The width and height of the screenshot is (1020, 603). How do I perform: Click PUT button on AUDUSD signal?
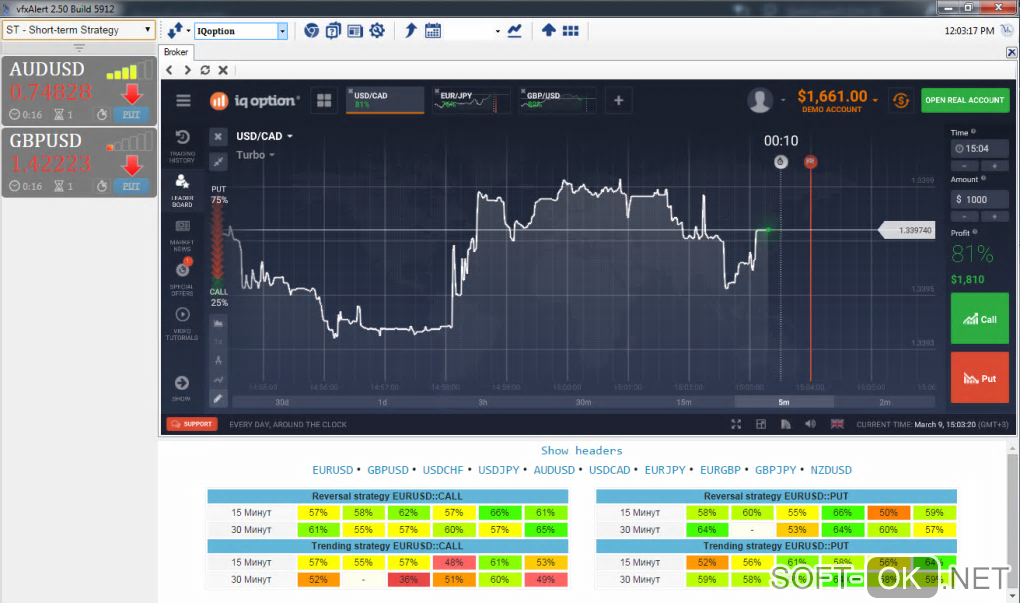click(131, 114)
